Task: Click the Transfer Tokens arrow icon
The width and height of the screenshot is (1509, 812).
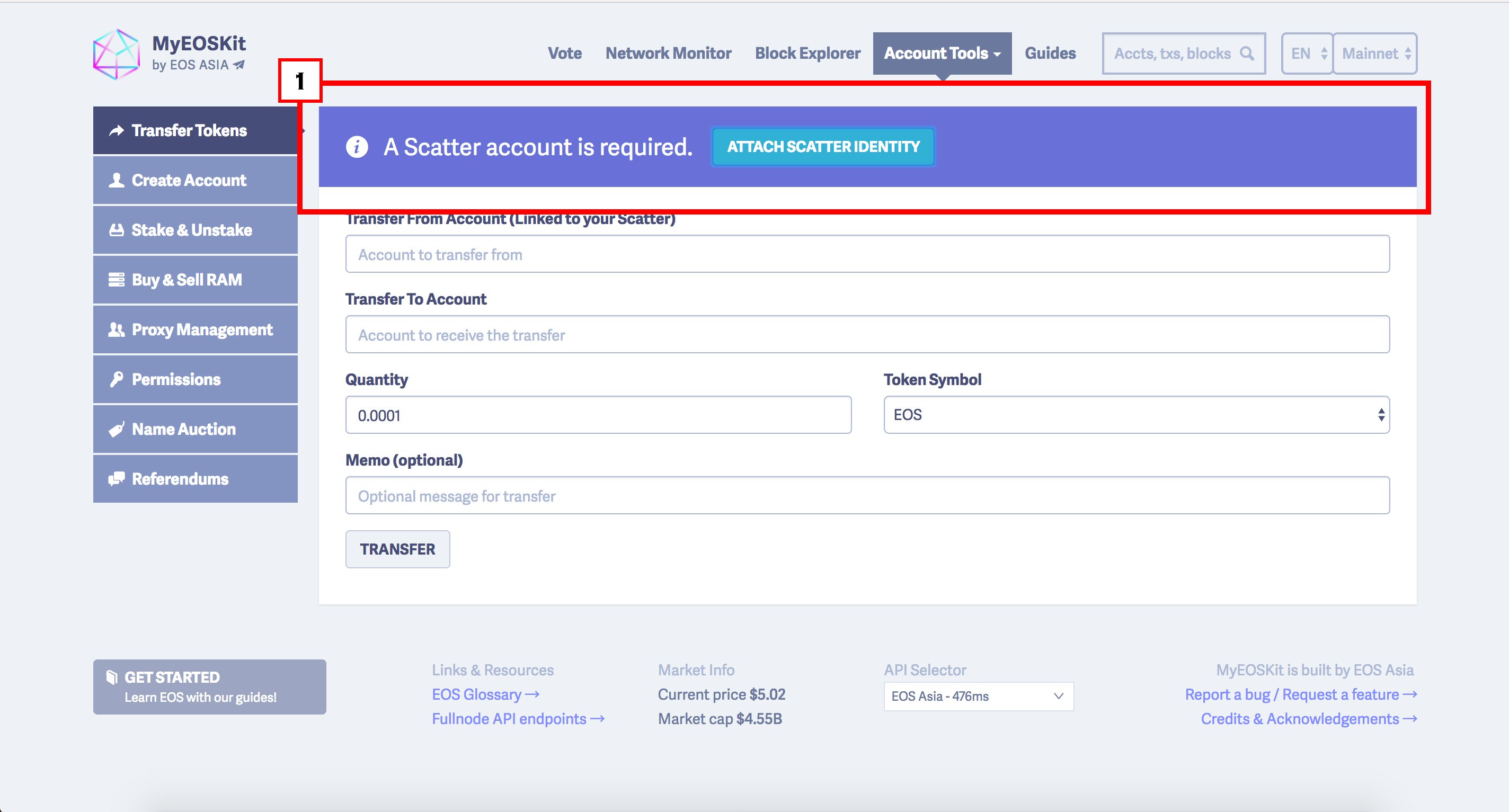Action: coord(117,130)
